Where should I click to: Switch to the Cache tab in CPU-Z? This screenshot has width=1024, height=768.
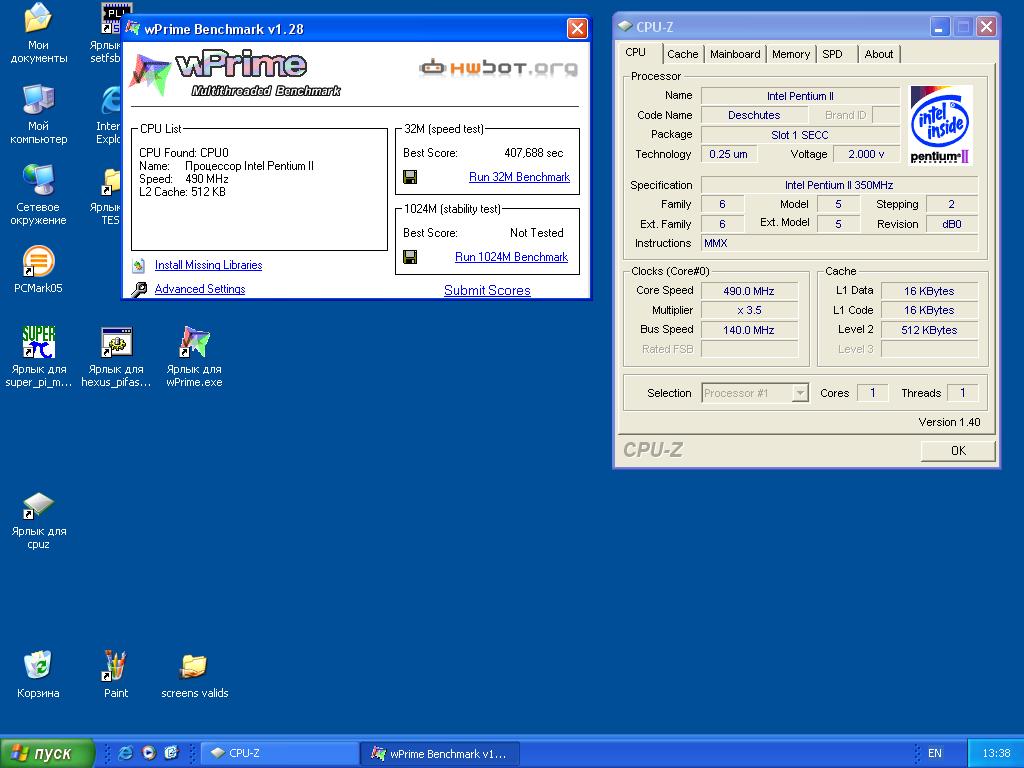[682, 54]
